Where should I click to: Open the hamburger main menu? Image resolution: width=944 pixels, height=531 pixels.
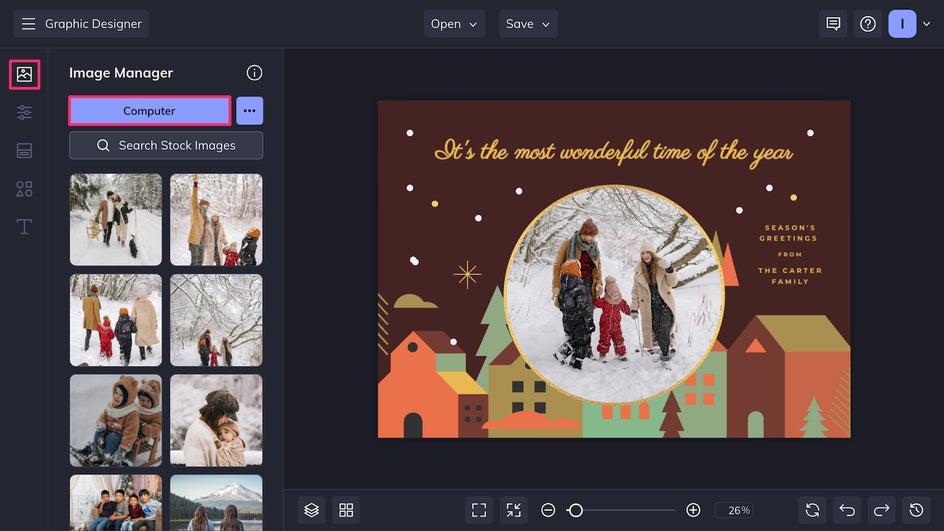tap(28, 24)
